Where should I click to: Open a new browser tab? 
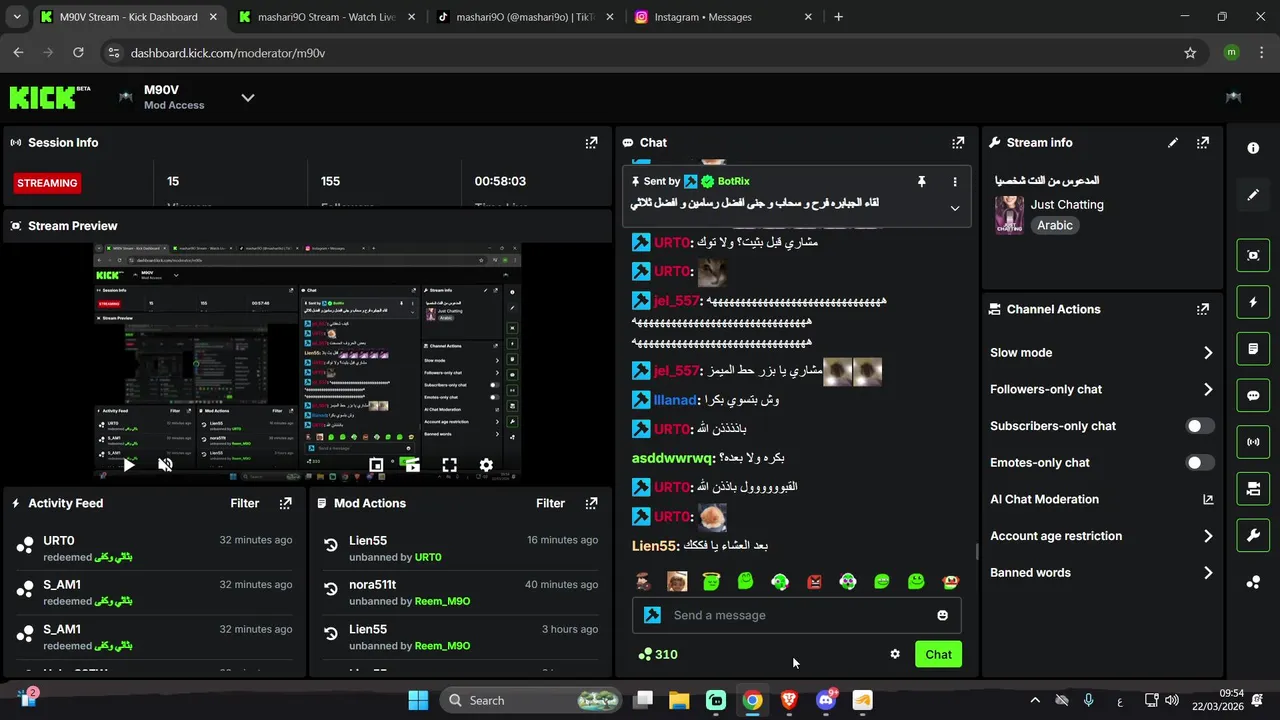click(x=838, y=17)
